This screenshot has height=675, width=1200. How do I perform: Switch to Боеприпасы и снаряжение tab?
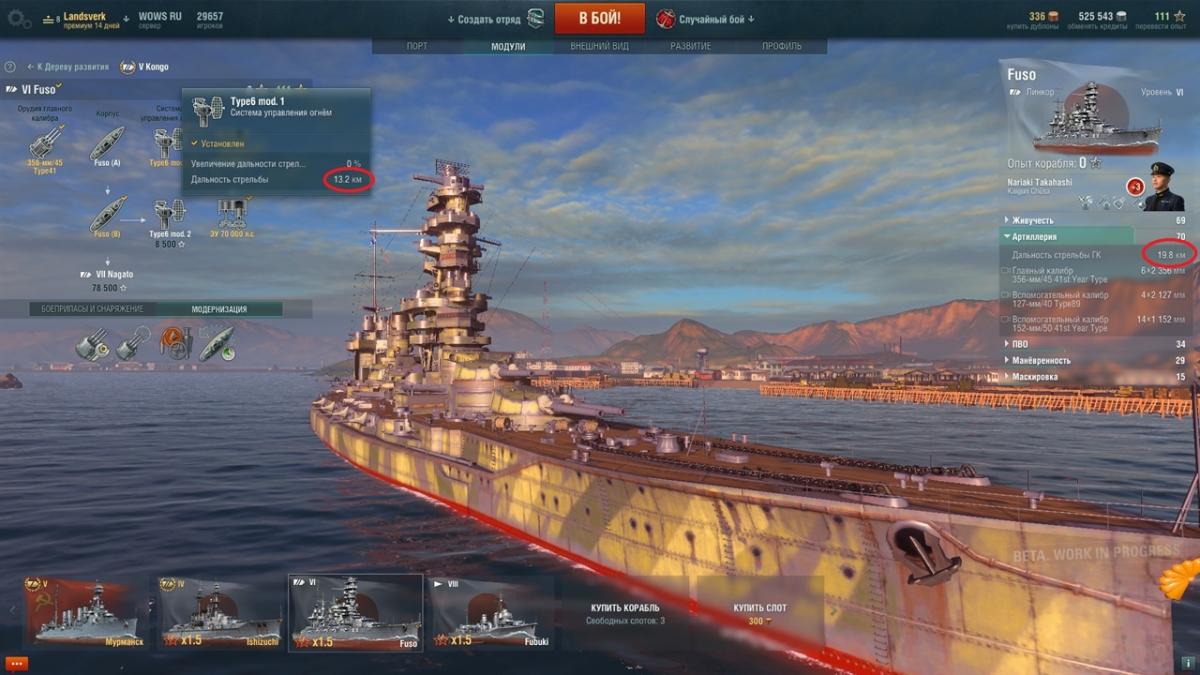[92, 309]
